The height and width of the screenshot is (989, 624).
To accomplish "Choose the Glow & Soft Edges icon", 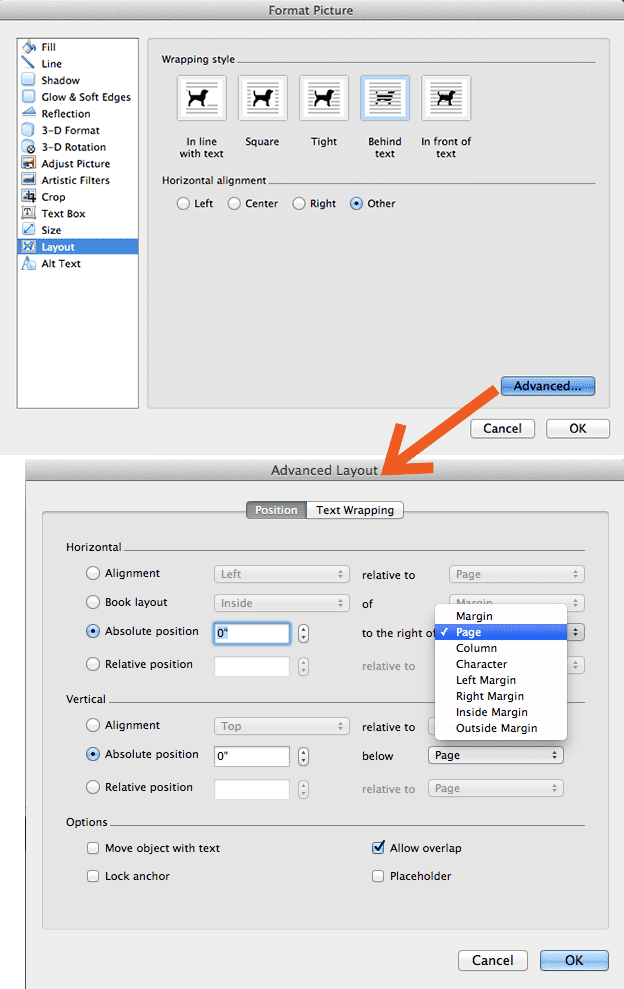I will (x=28, y=97).
